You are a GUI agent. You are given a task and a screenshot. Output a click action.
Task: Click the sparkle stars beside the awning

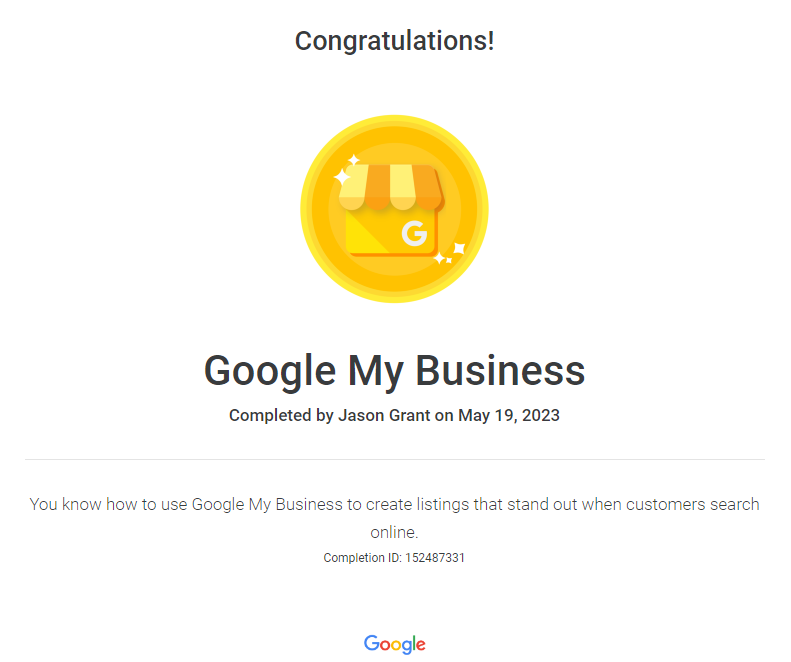coord(347,171)
